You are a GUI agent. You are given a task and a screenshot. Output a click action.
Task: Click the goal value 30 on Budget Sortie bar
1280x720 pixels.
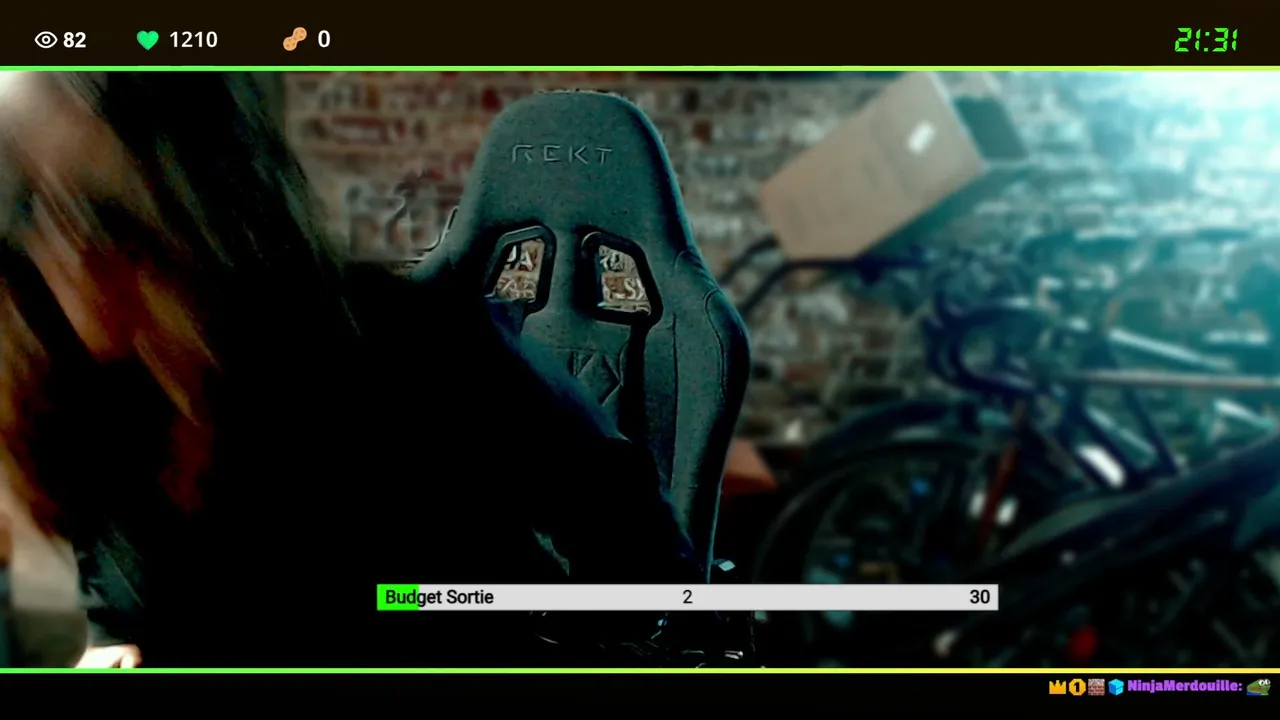[x=980, y=597]
